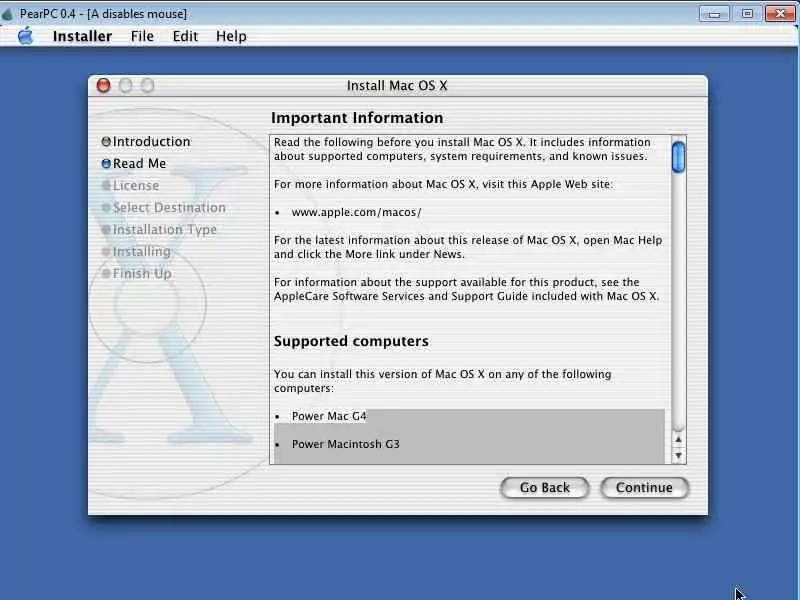Click the Go Back button
Image resolution: width=800 pixels, height=600 pixels.
[x=544, y=488]
